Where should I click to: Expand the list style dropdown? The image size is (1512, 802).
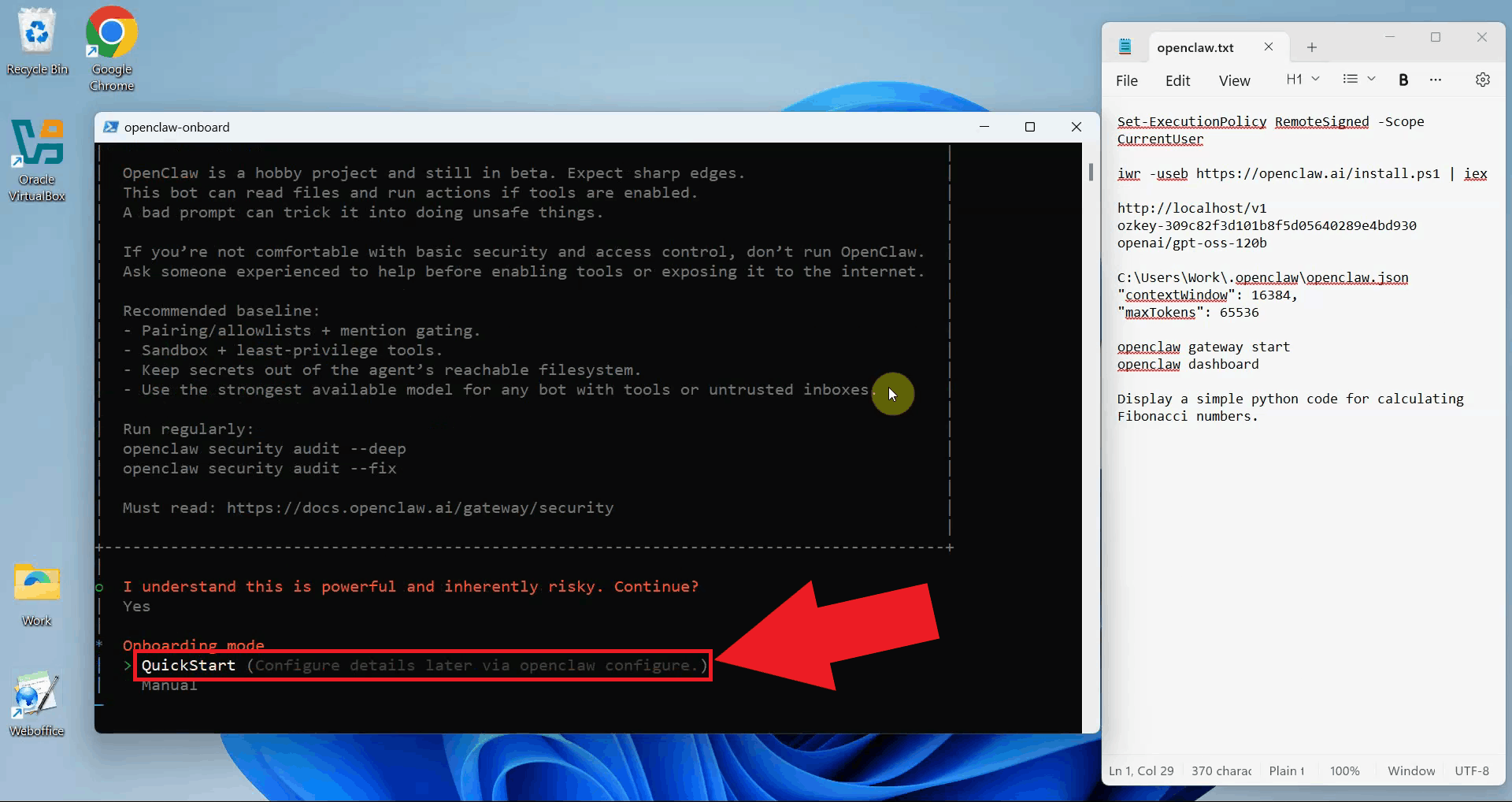tap(1358, 79)
